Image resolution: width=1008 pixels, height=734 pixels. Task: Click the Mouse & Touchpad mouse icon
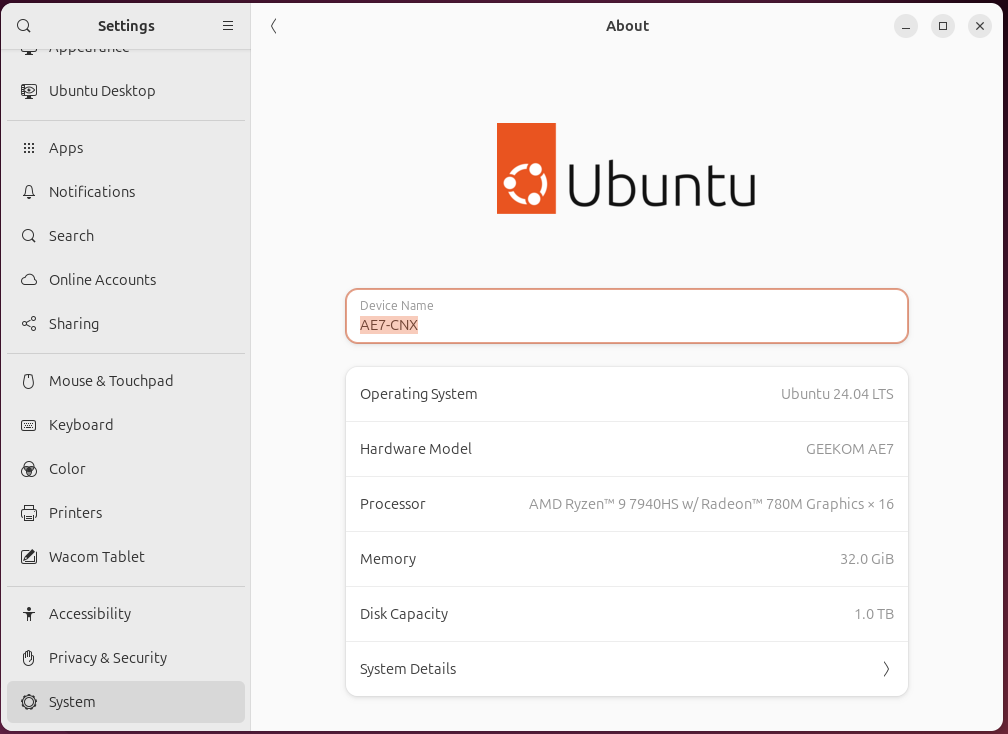coord(29,381)
